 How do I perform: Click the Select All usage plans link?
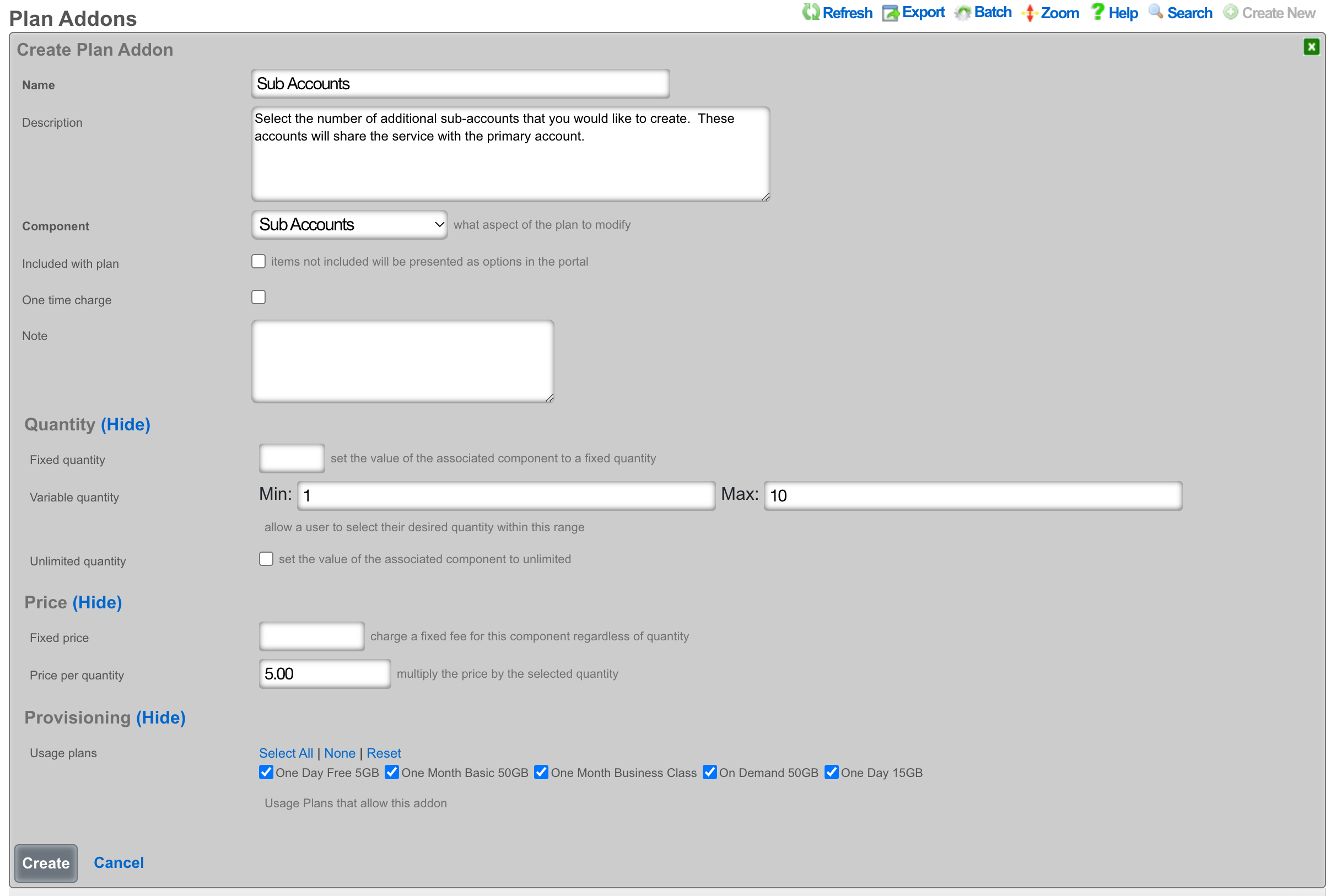[x=285, y=753]
